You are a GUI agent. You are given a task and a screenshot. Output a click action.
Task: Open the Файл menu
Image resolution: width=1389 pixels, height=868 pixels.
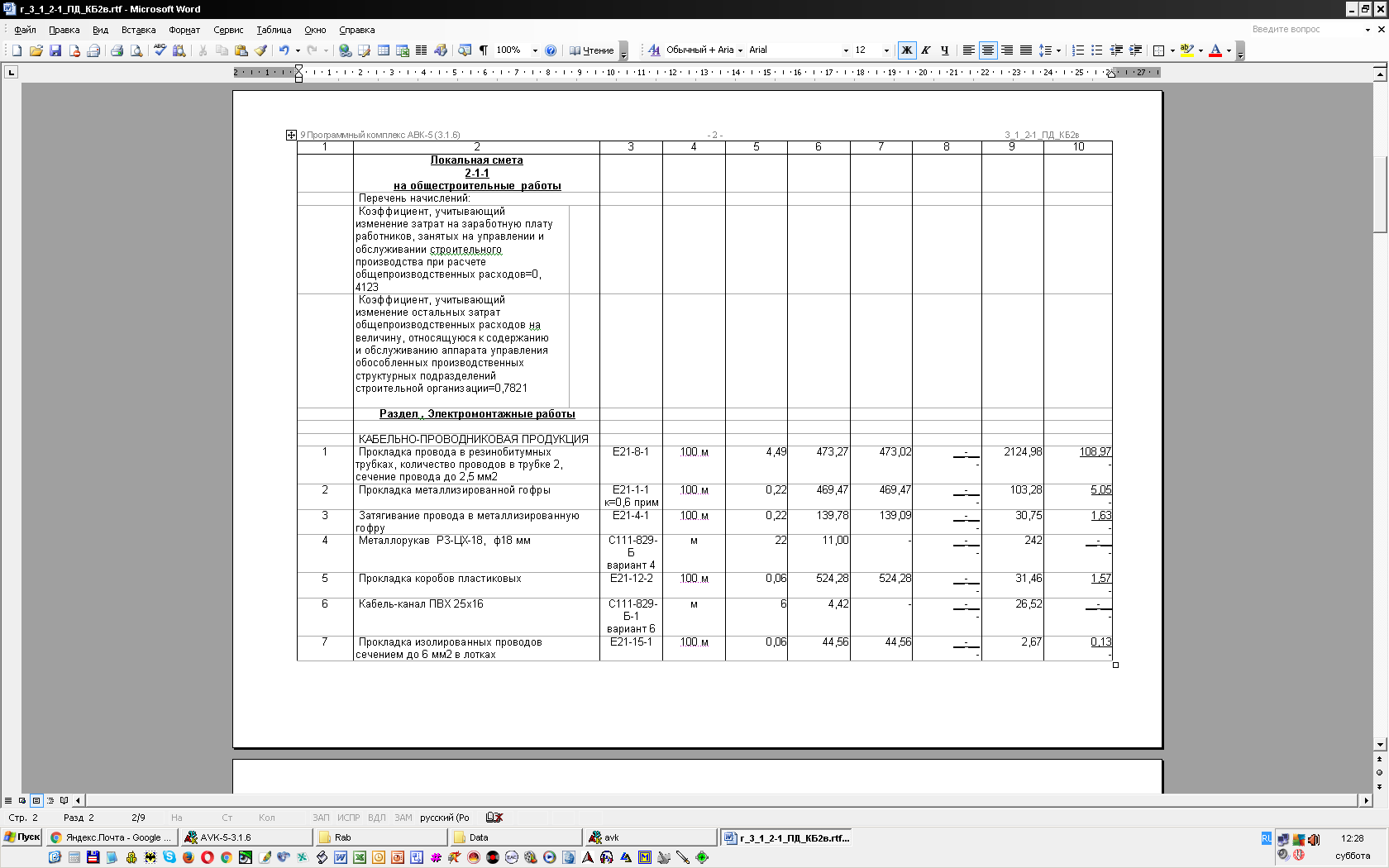pos(25,30)
